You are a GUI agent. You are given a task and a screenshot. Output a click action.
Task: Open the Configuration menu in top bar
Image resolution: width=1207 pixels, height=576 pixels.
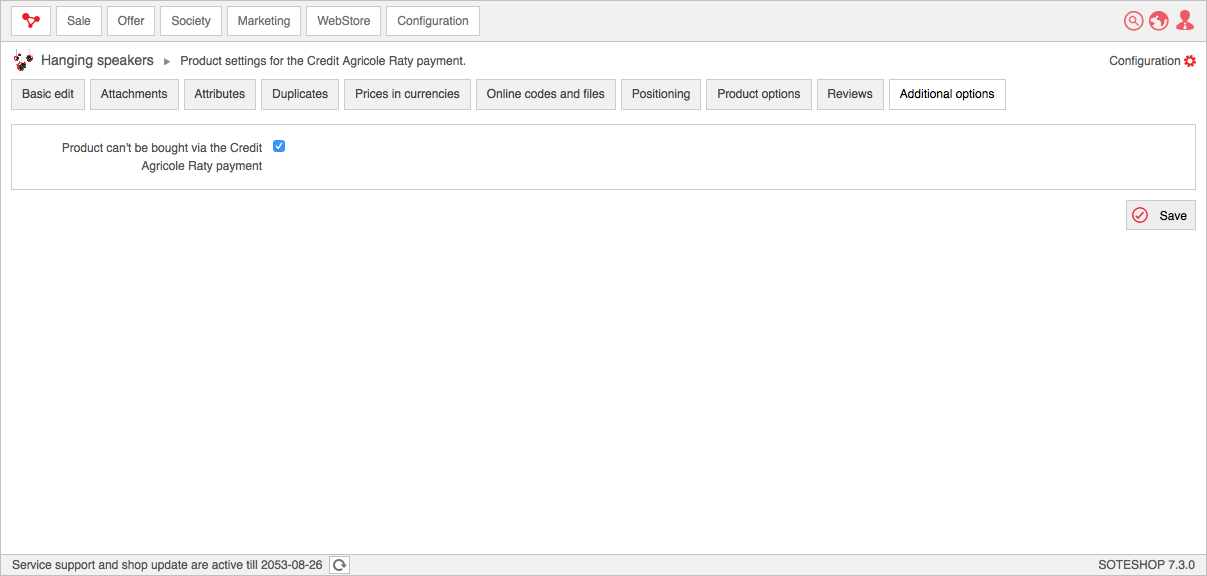coord(433,21)
